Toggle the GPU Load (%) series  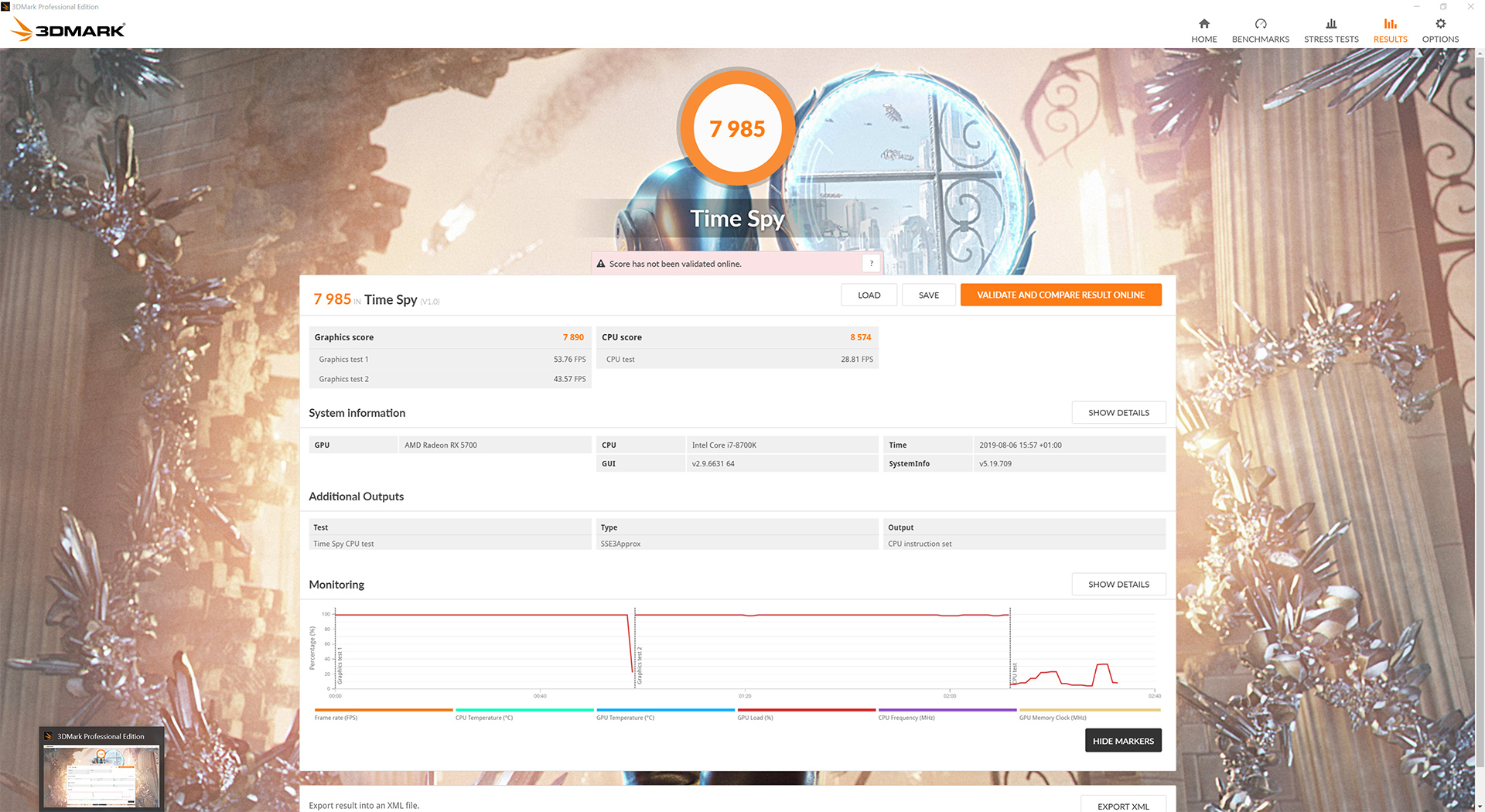pos(806,714)
